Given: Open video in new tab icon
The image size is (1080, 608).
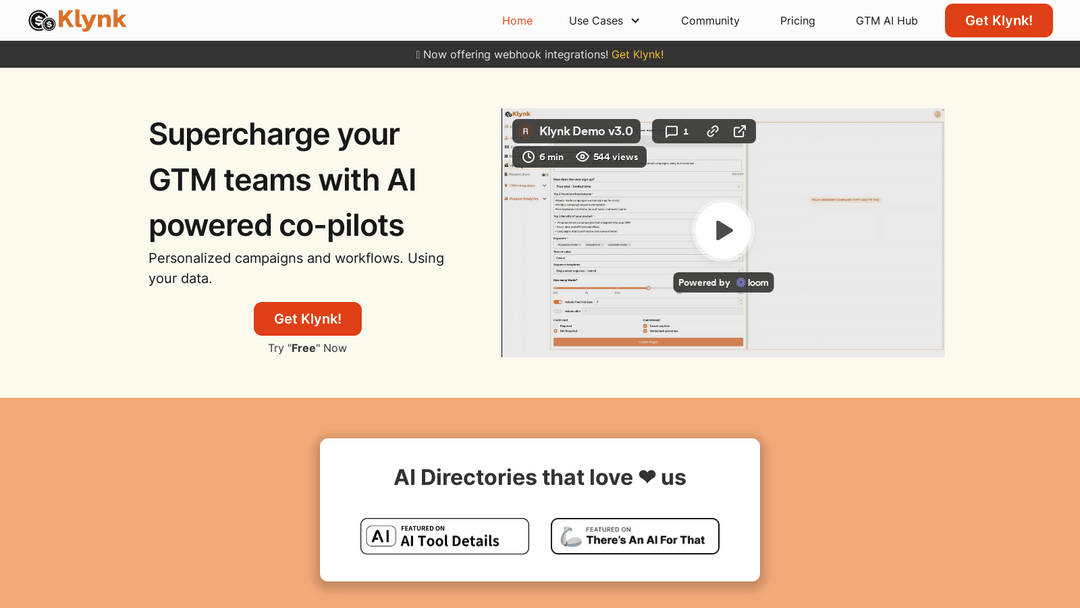Looking at the screenshot, I should coord(739,131).
